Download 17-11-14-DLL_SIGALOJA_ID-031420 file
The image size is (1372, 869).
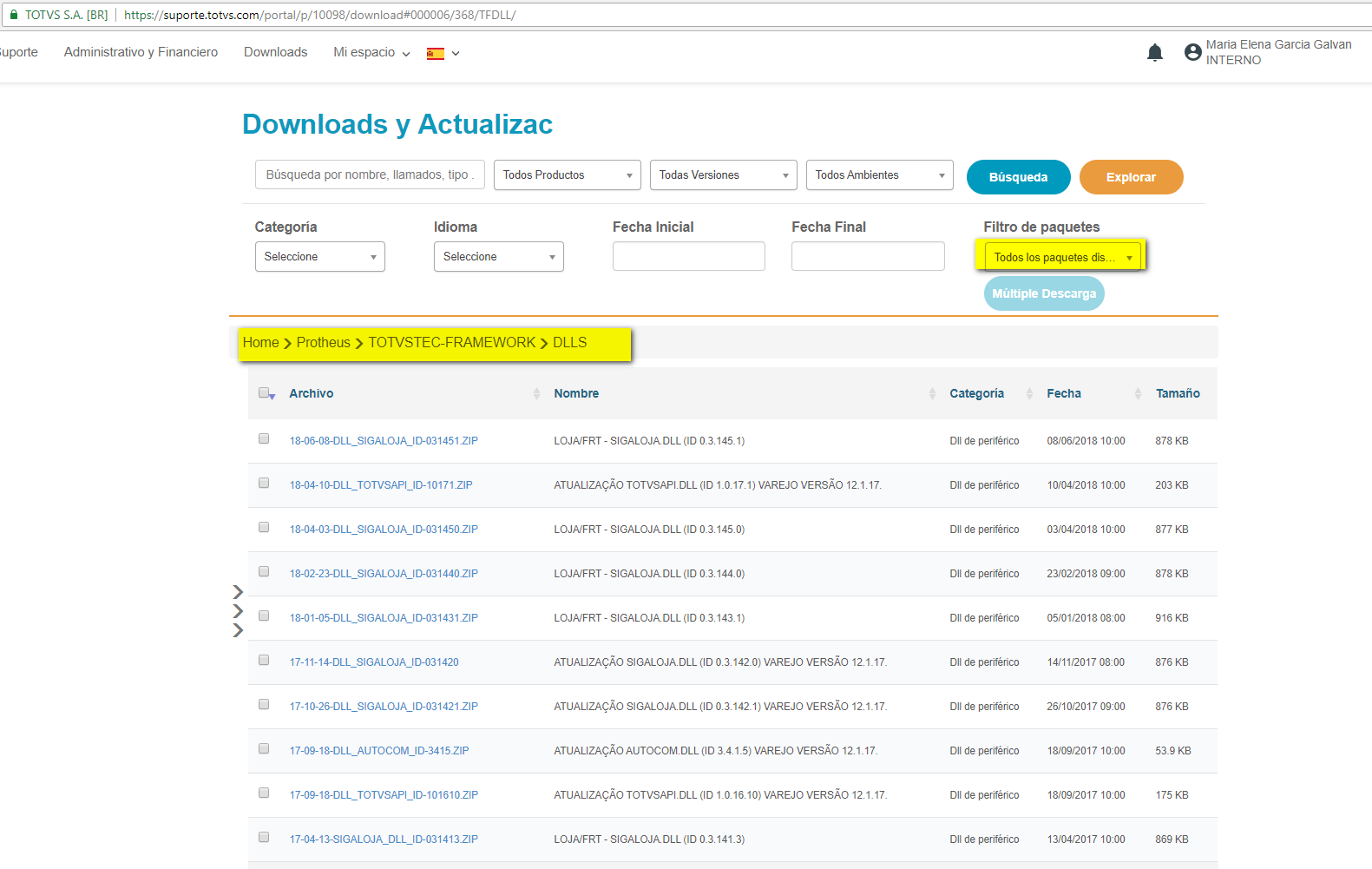374,662
